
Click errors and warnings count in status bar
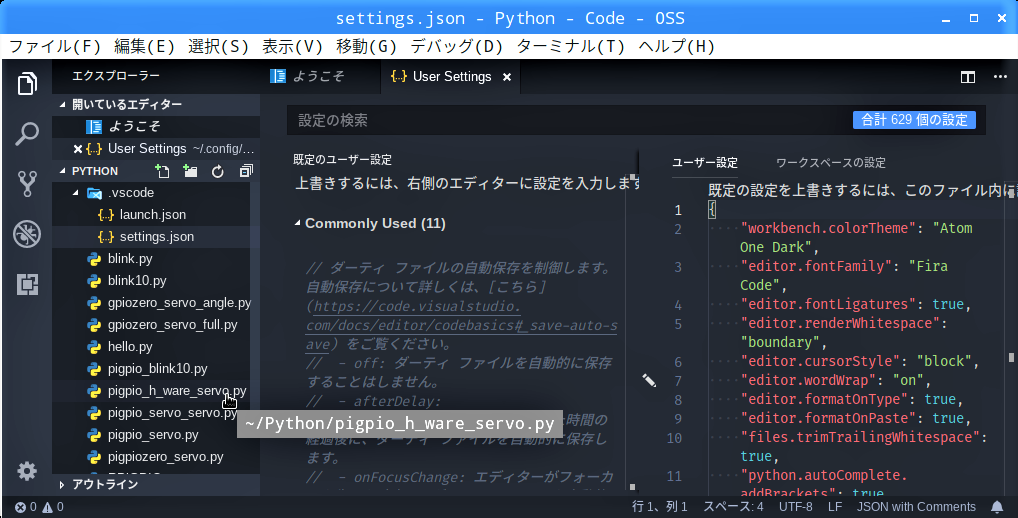tap(39, 507)
